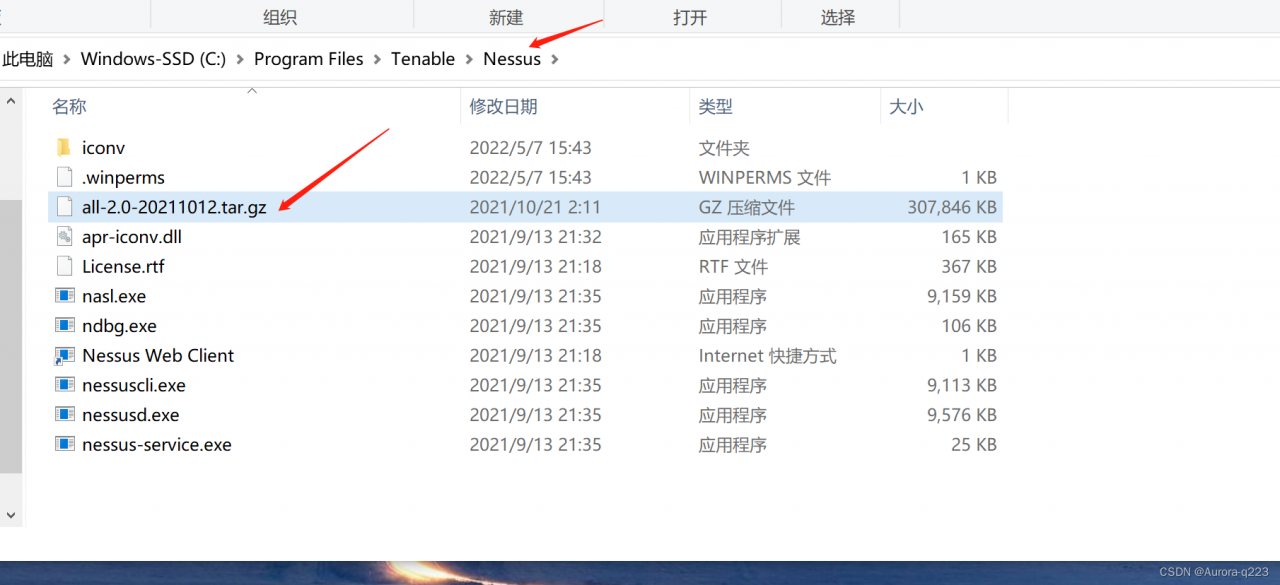Expand the chevron after Program Files
Screen dimensions: 1280x585
[x=378, y=59]
